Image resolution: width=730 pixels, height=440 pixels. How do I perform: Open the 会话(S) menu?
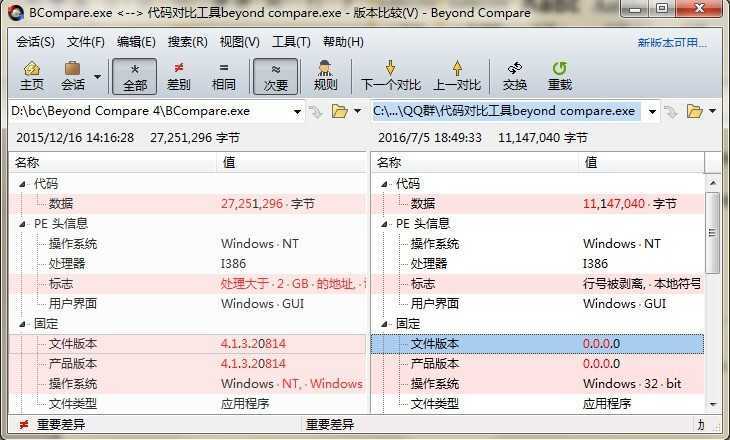[x=35, y=42]
